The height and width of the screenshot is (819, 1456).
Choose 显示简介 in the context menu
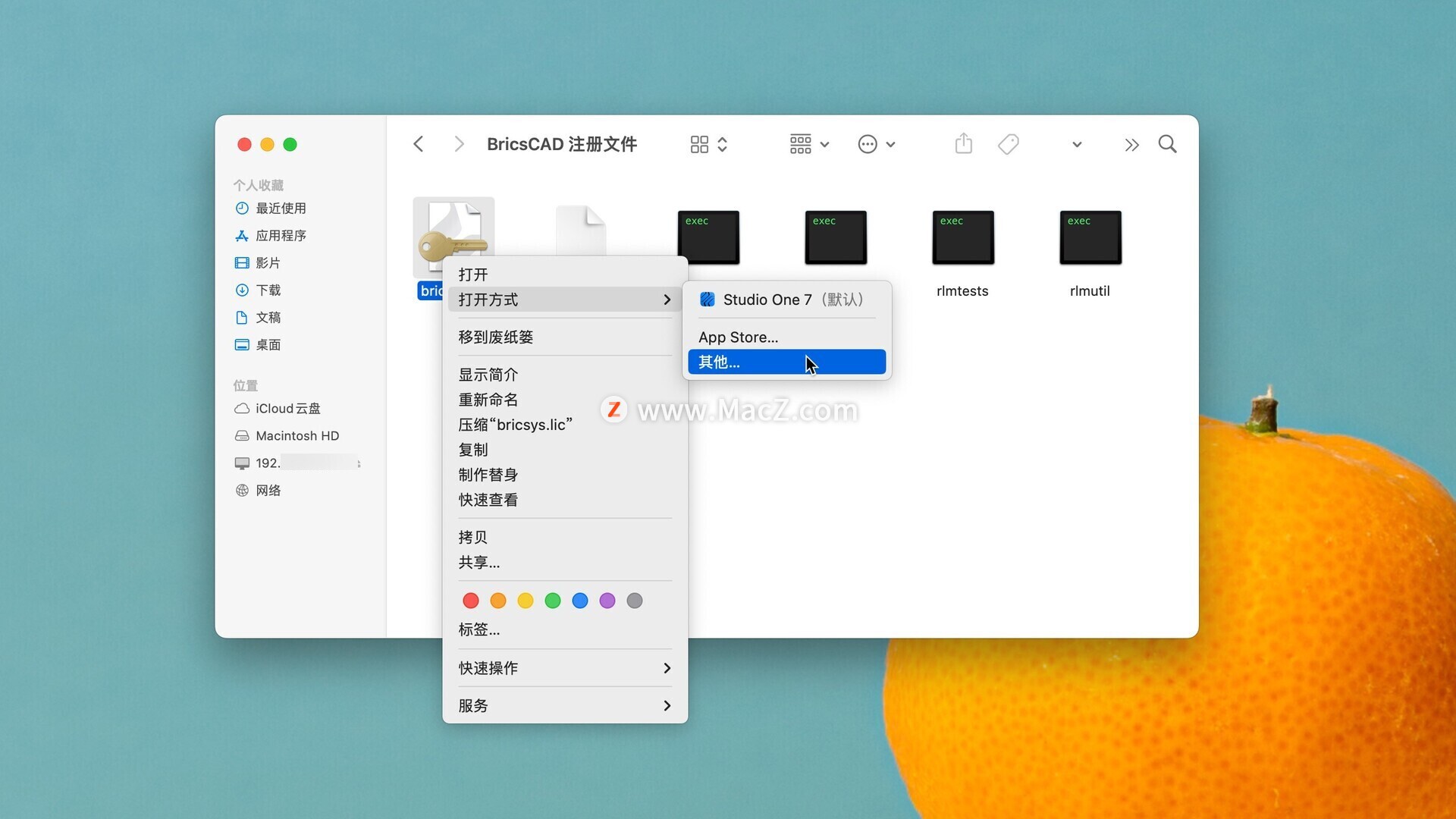coord(565,375)
